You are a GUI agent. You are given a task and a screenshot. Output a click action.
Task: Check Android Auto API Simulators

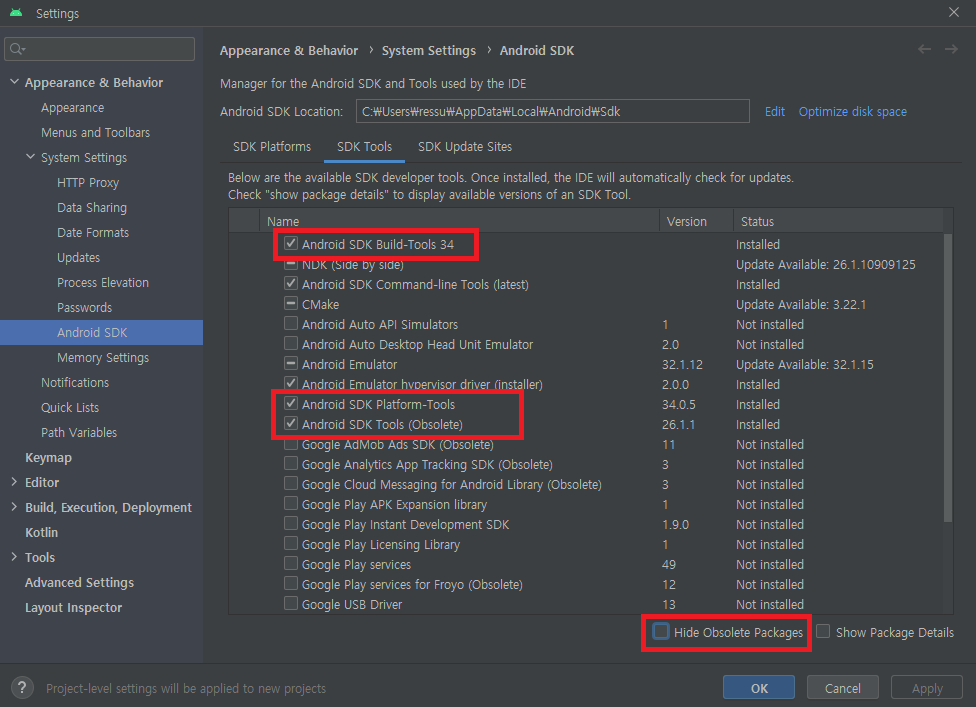point(291,323)
